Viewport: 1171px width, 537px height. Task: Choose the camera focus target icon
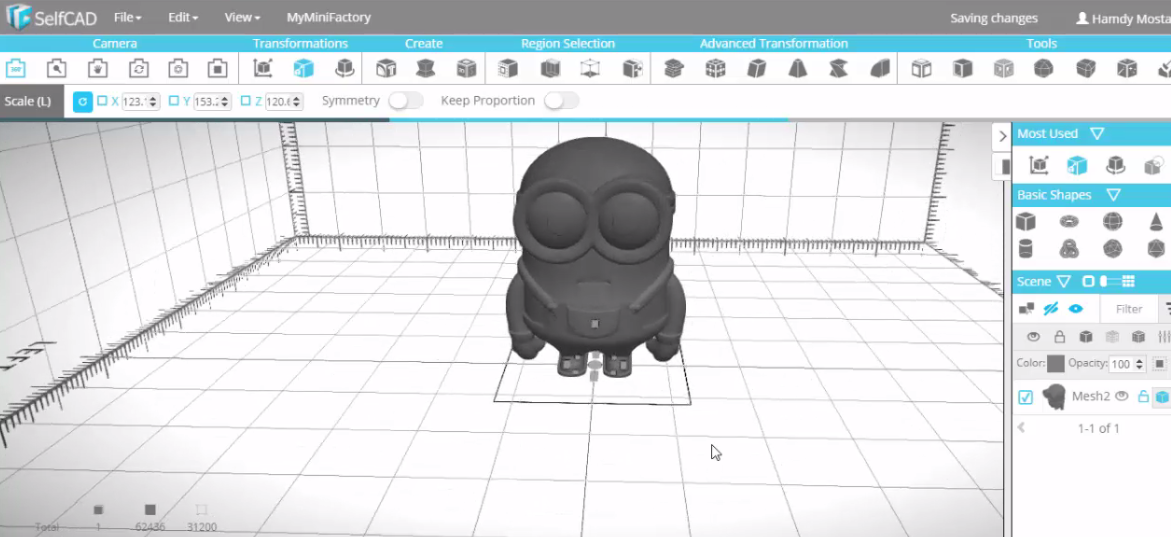178,69
